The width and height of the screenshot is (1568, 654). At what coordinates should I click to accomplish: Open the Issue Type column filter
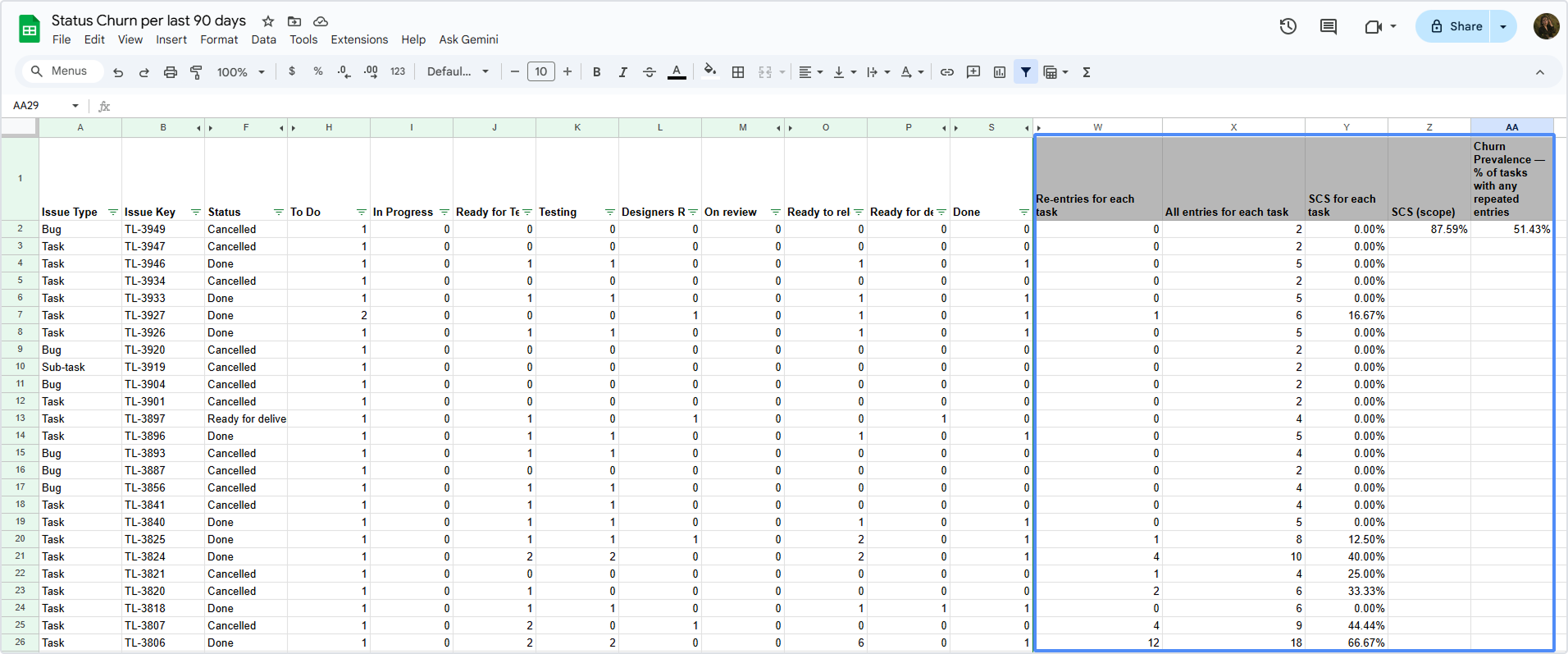click(113, 212)
